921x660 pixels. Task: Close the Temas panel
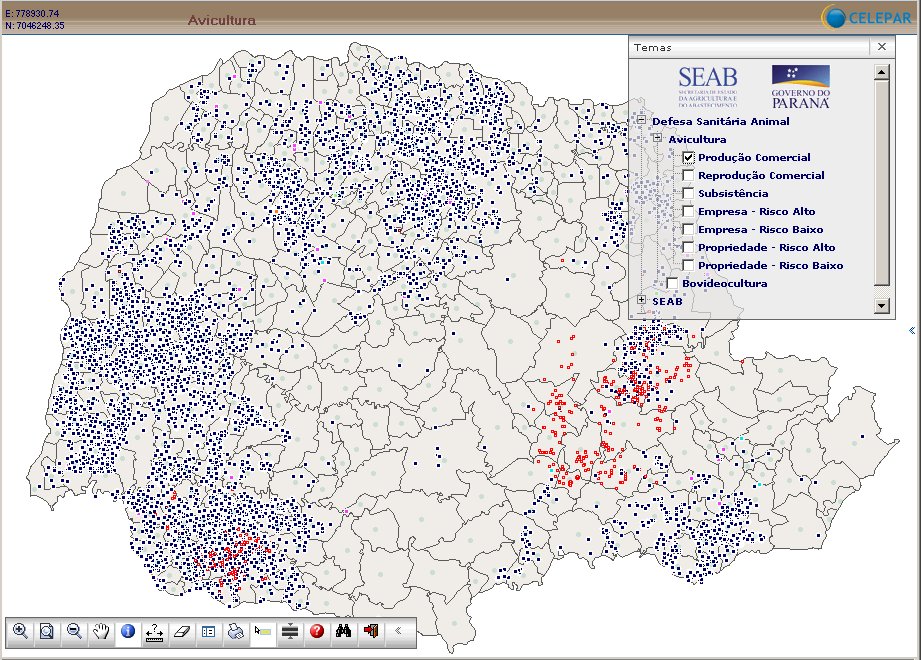[881, 47]
